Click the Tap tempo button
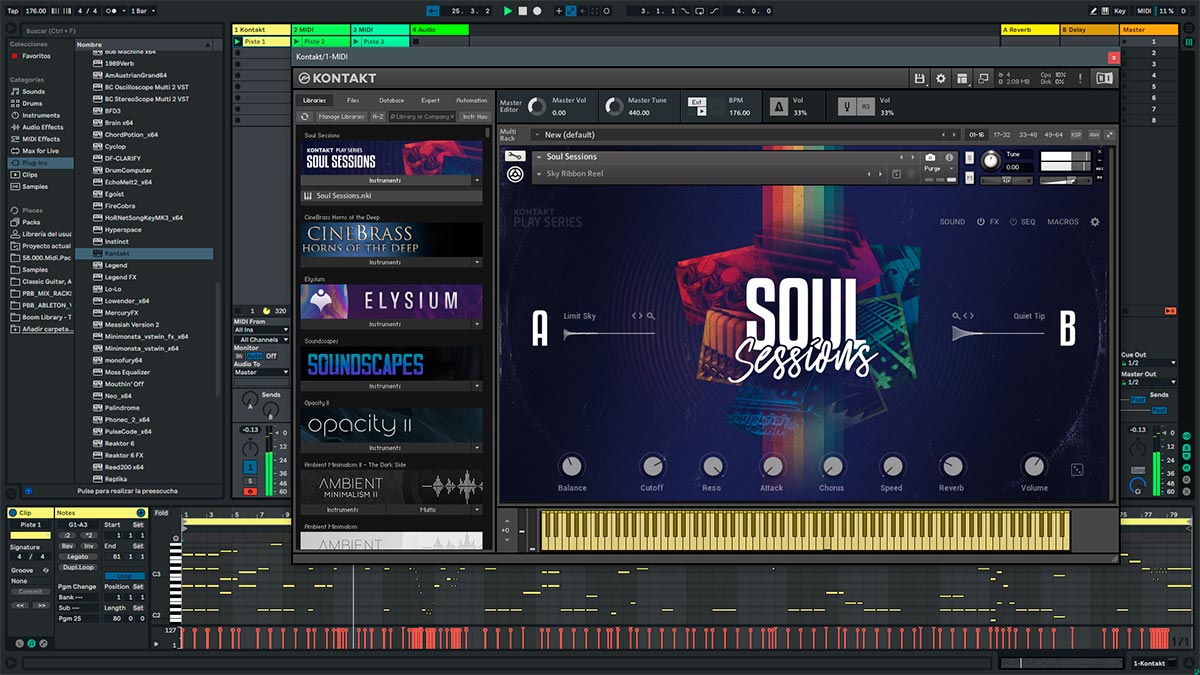 click(13, 11)
